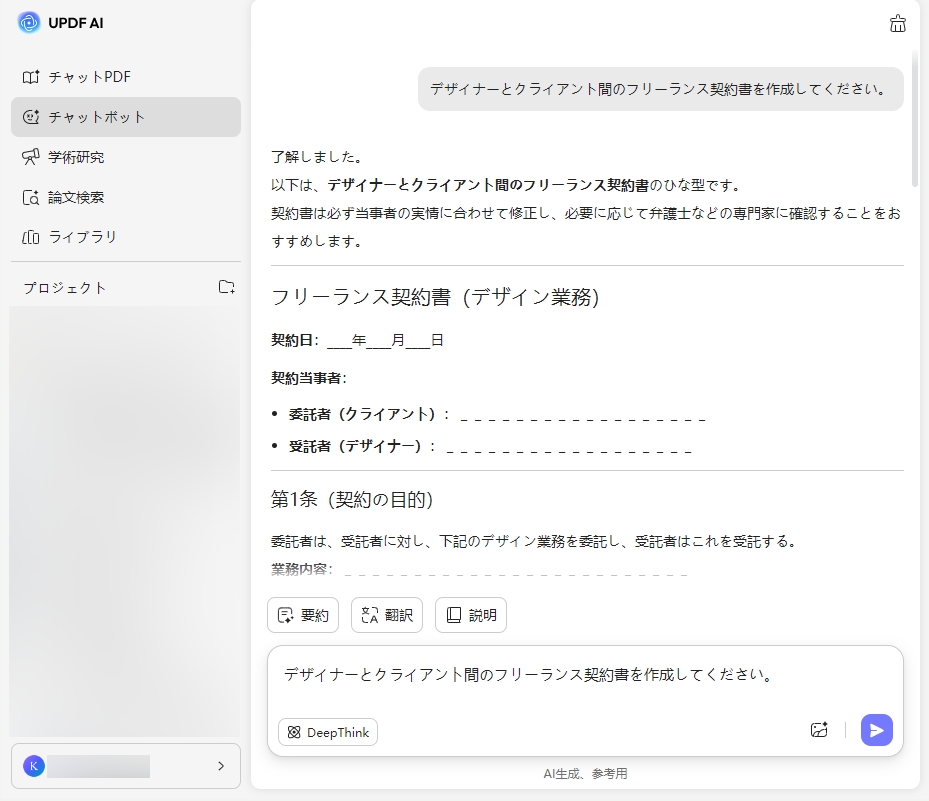The height and width of the screenshot is (801, 929).
Task: Click the user avatar at bottom left
Action: (34, 766)
